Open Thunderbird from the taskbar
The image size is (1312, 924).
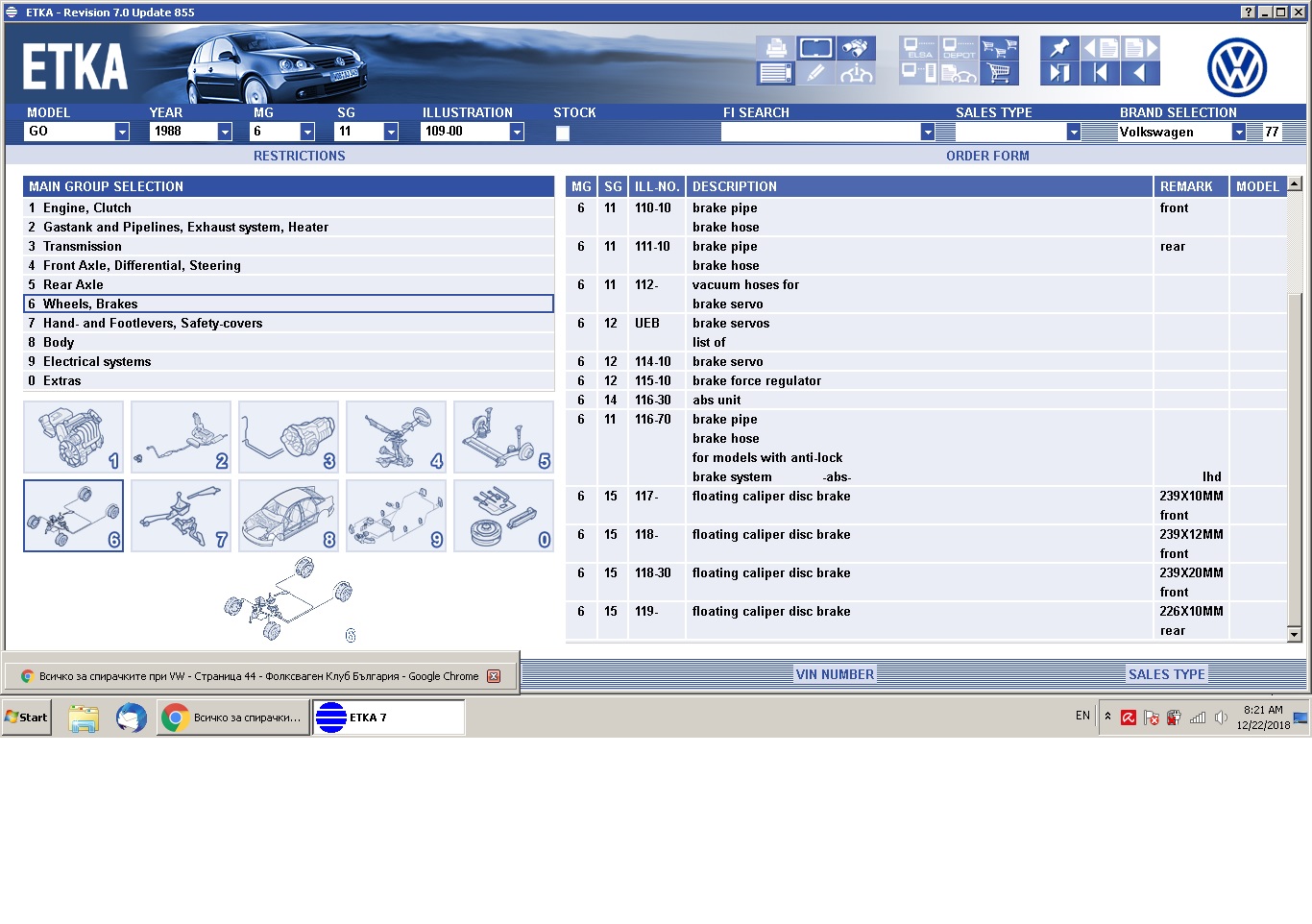click(x=132, y=717)
